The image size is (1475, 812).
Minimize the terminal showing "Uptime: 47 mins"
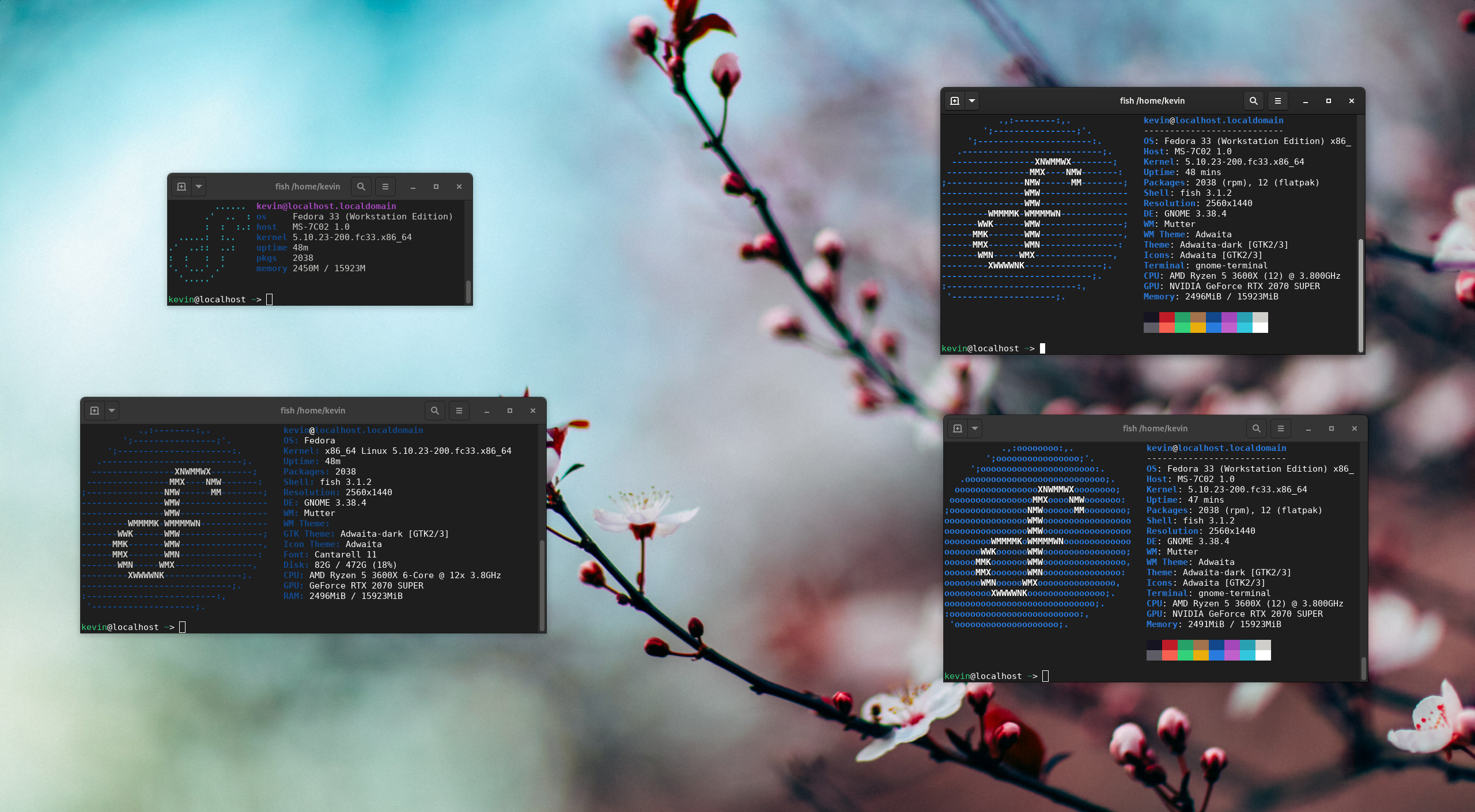(1308, 428)
